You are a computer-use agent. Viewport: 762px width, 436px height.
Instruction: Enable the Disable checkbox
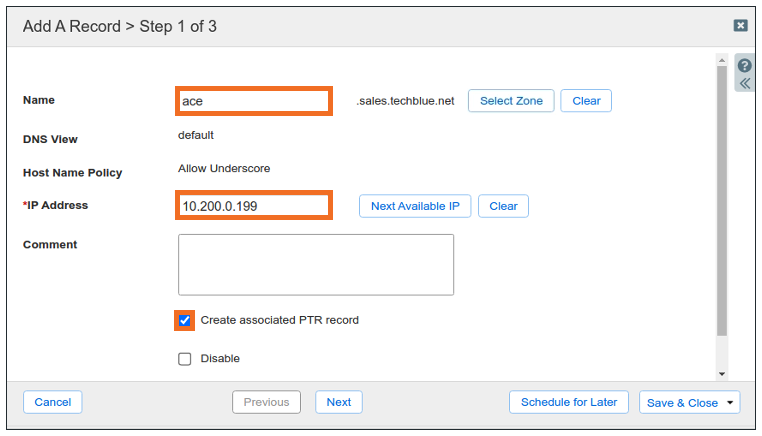pyautogui.click(x=185, y=359)
